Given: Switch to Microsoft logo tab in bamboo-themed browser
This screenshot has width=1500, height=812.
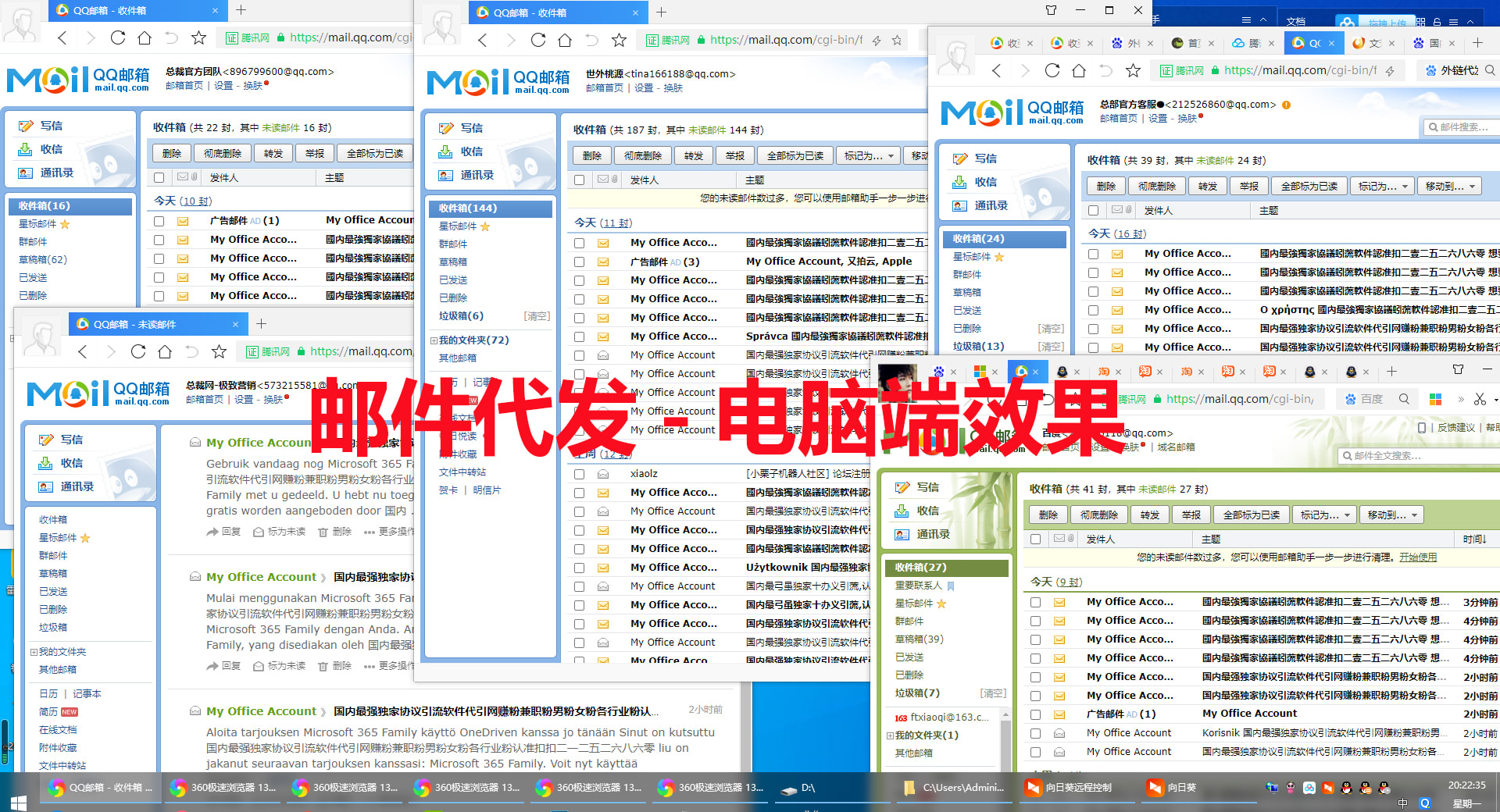Looking at the screenshot, I should [x=985, y=372].
